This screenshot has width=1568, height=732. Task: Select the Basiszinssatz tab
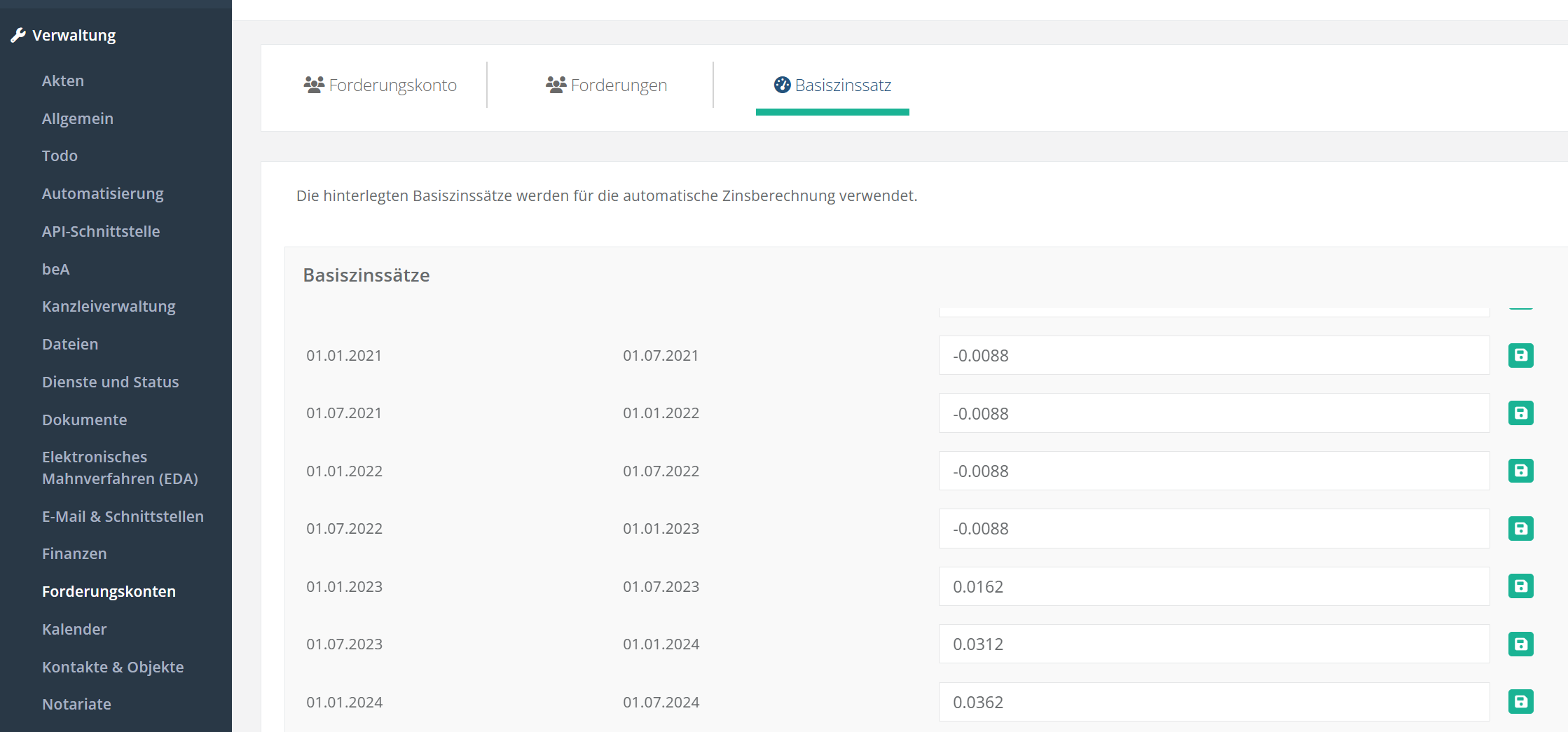(832, 85)
